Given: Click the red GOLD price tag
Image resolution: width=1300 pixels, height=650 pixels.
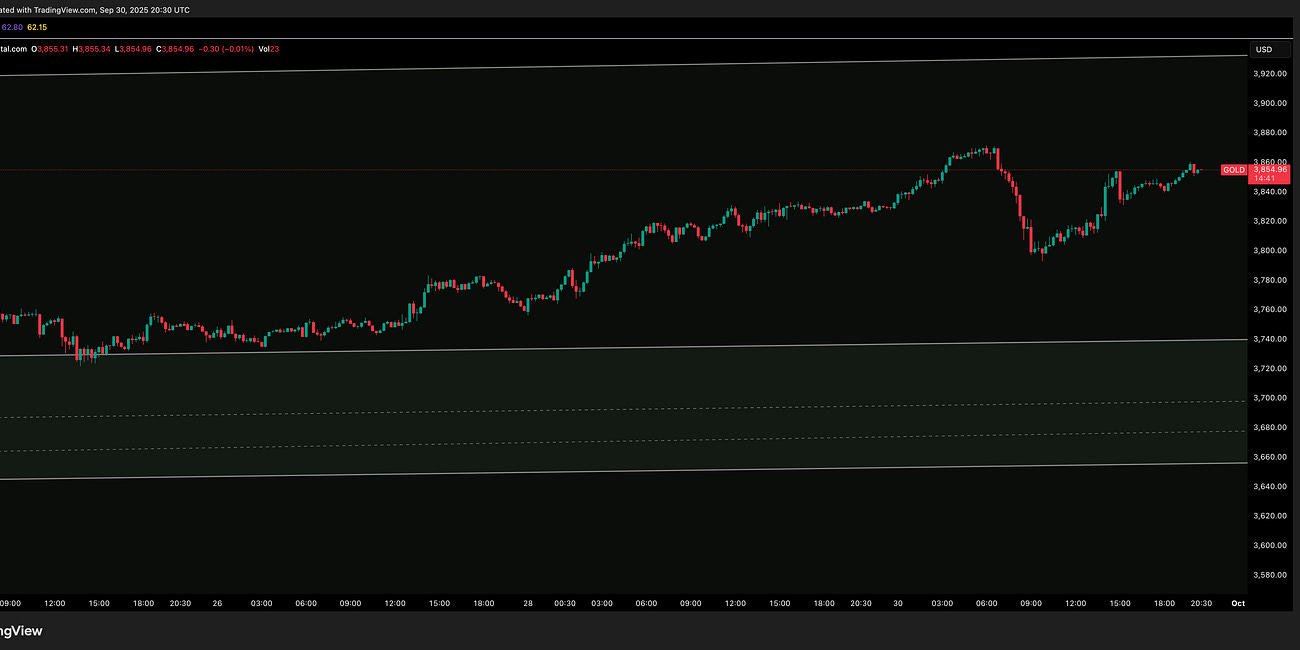Looking at the screenshot, I should 1234,170.
